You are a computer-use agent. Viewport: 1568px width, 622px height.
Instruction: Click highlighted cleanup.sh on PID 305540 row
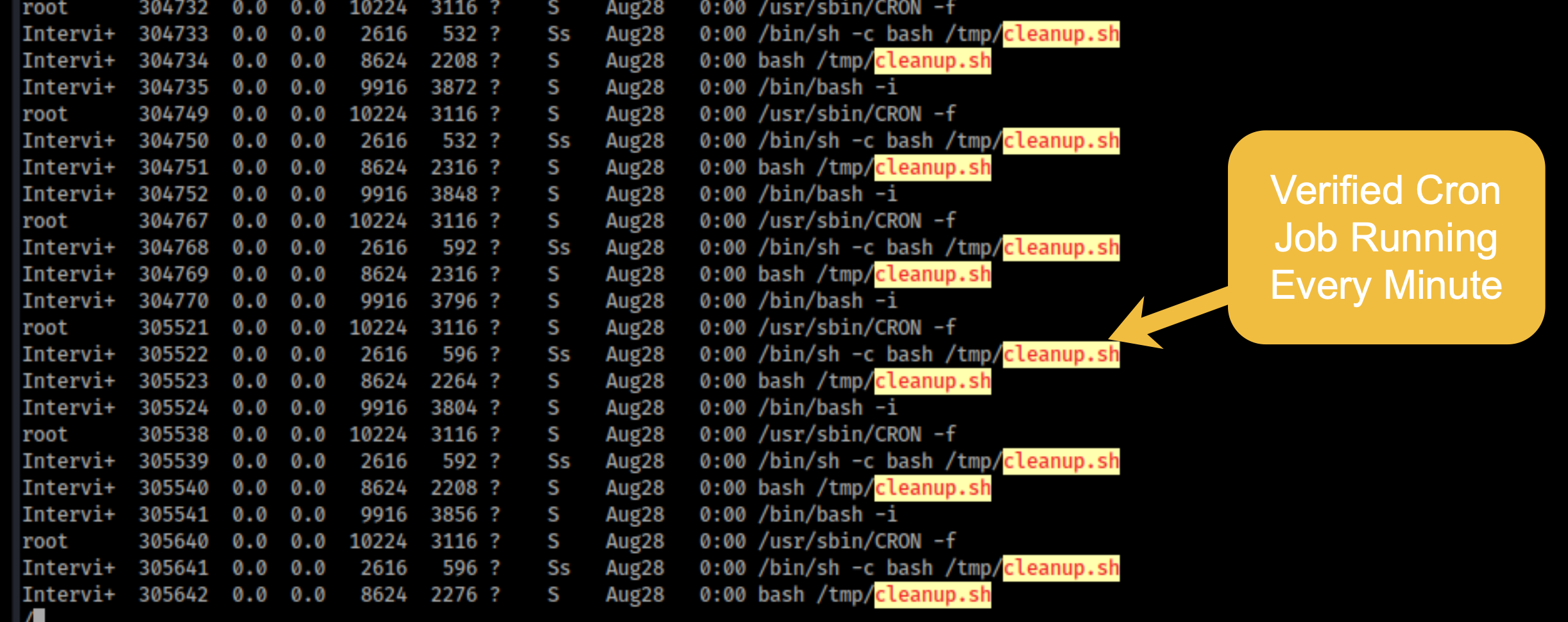[932, 488]
